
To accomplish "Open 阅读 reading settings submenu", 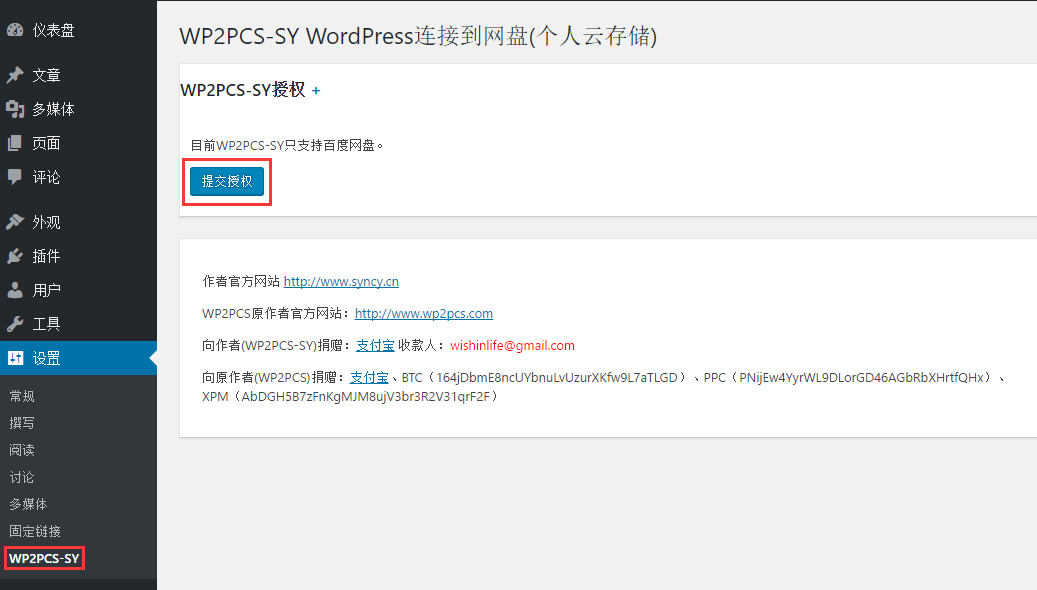I will [22, 450].
